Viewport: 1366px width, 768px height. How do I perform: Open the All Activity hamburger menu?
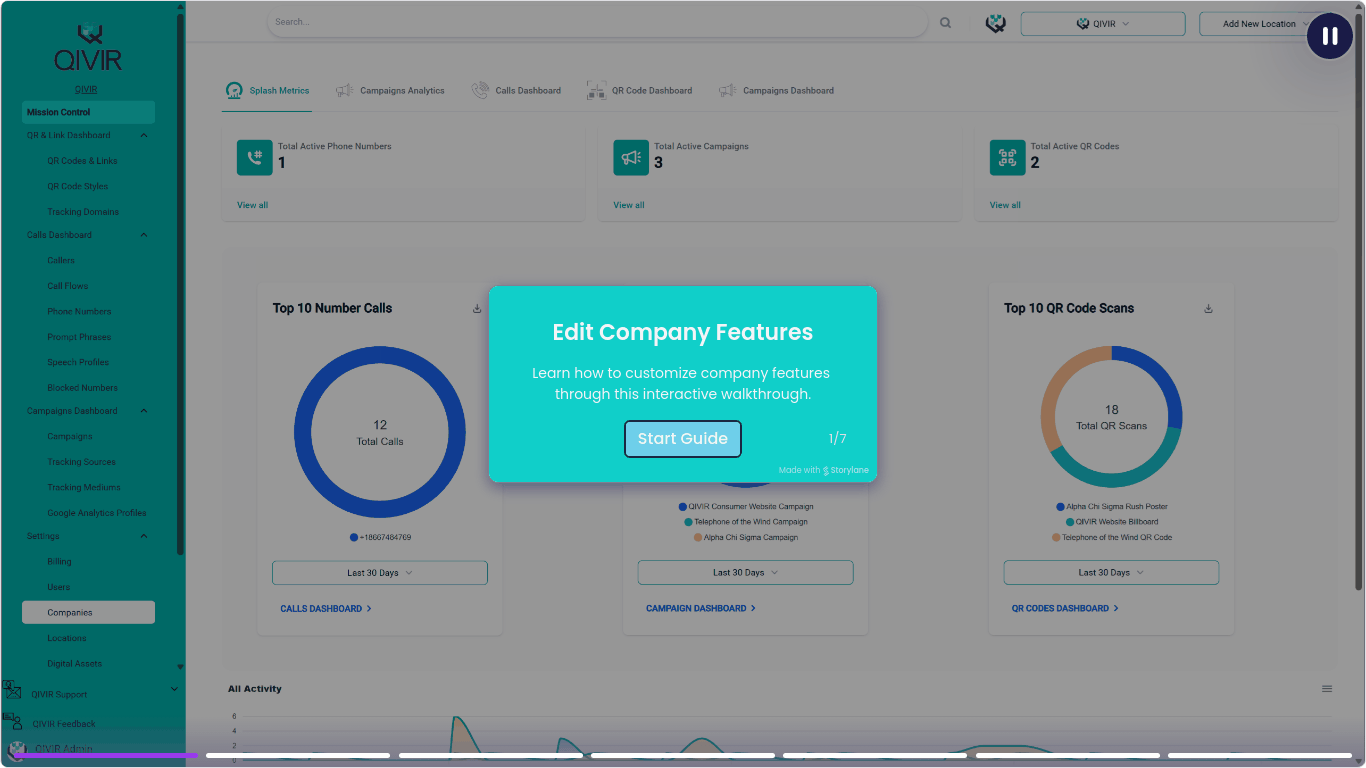pos(1327,689)
